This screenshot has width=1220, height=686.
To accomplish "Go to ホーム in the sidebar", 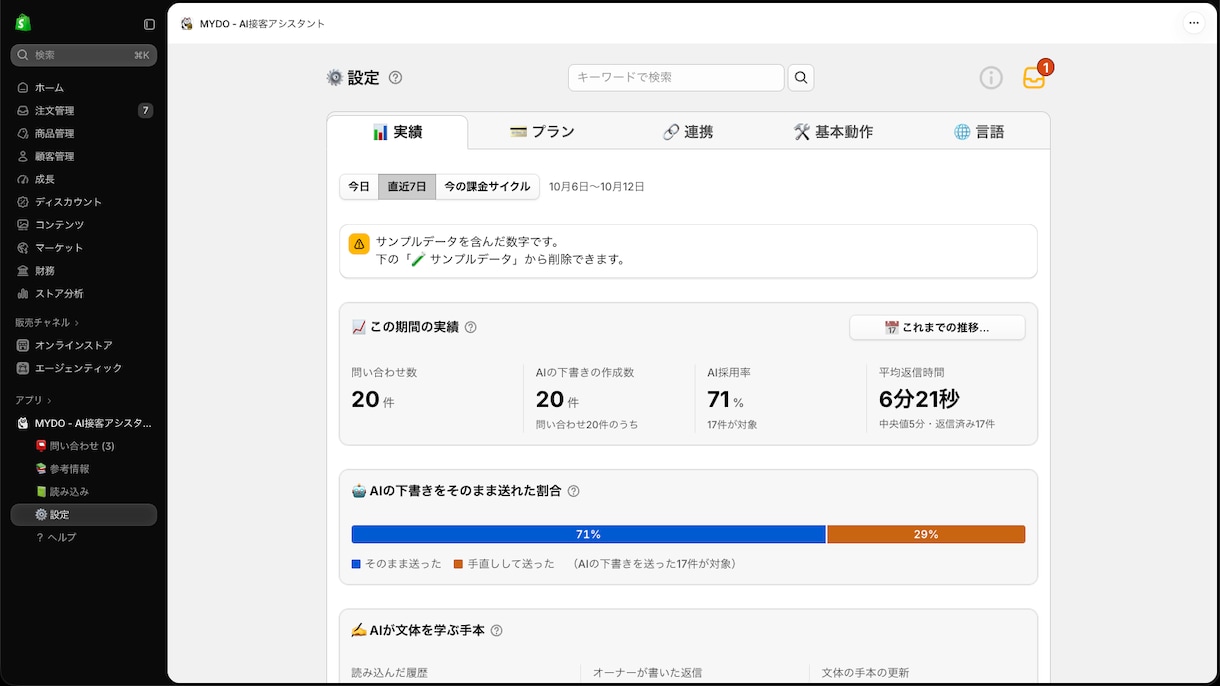I will [x=84, y=88].
